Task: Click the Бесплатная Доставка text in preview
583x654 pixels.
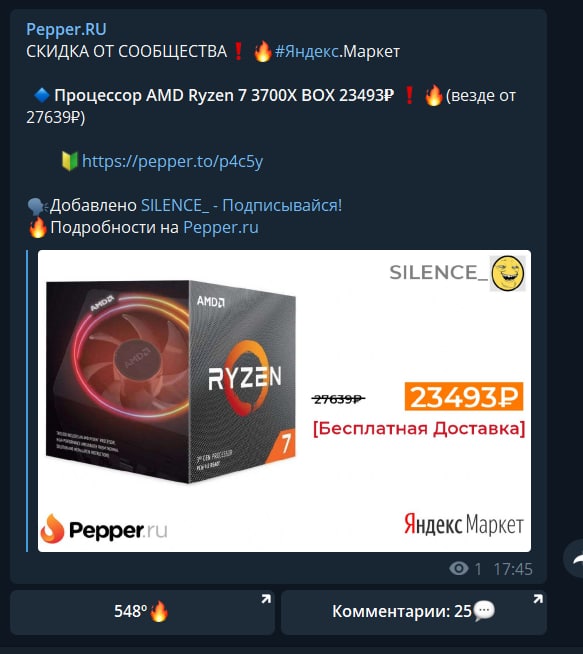Action: tap(419, 428)
